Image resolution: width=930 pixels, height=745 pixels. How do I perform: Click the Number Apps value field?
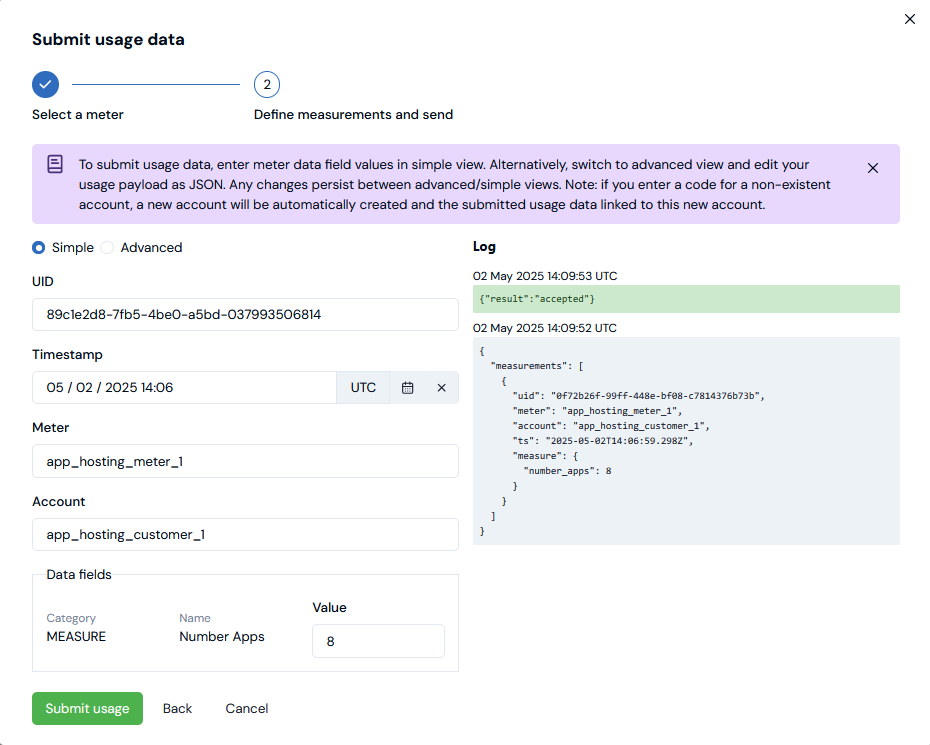[378, 642]
